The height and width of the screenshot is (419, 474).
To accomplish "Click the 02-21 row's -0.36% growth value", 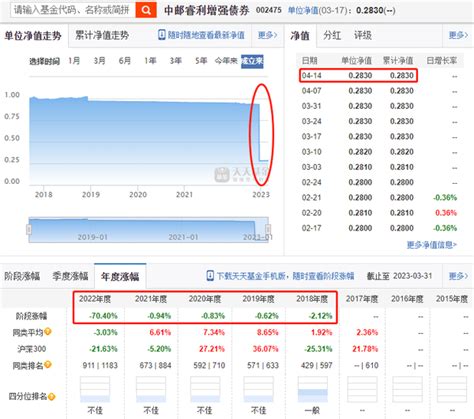I will pyautogui.click(x=445, y=198).
